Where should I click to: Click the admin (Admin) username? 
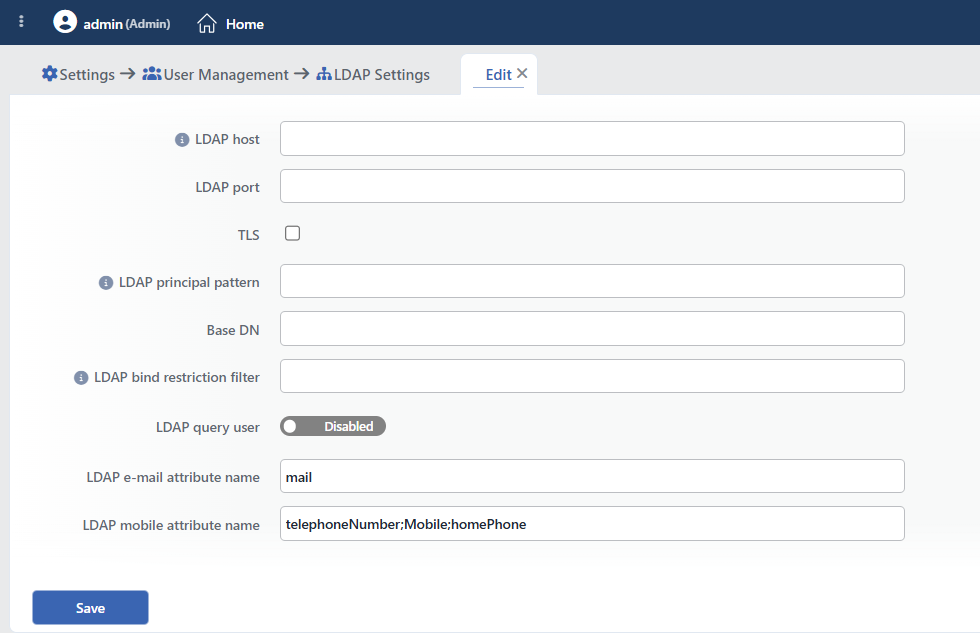pos(127,24)
